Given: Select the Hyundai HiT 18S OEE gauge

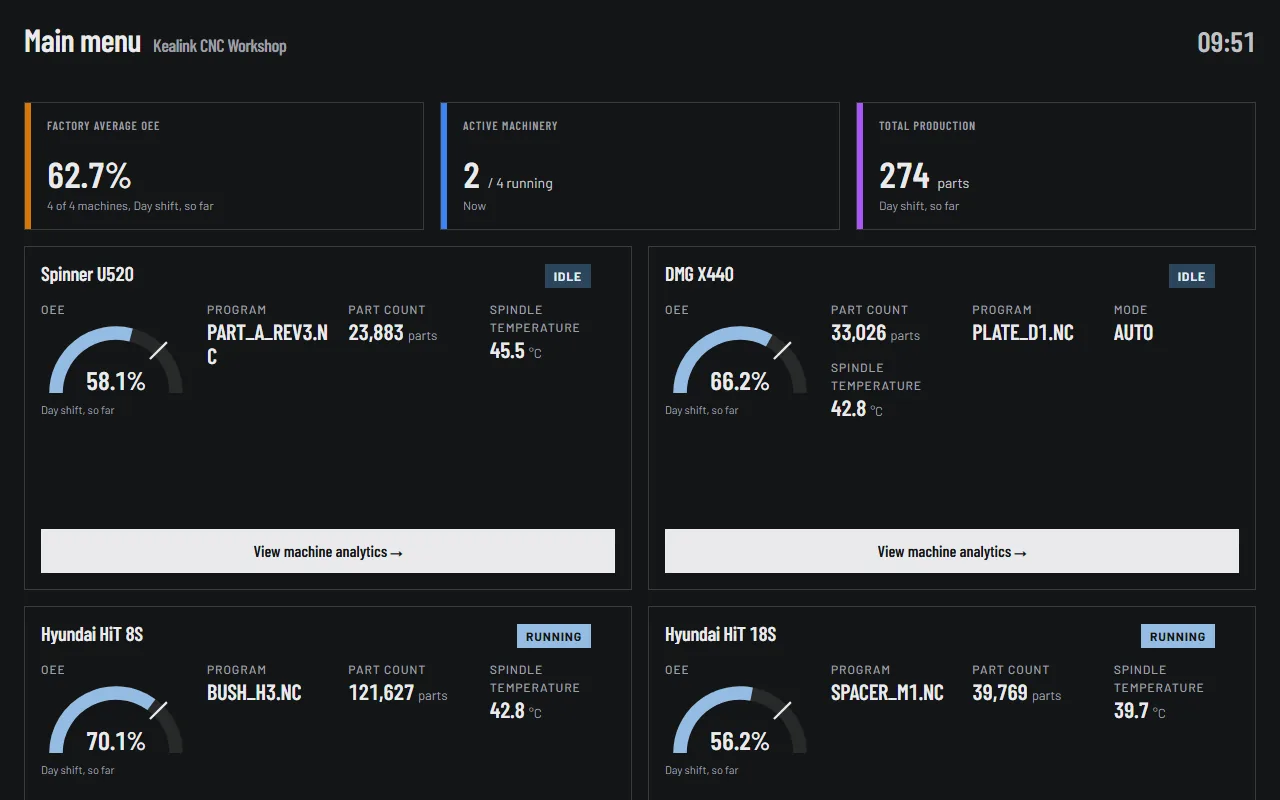Looking at the screenshot, I should tap(740, 720).
